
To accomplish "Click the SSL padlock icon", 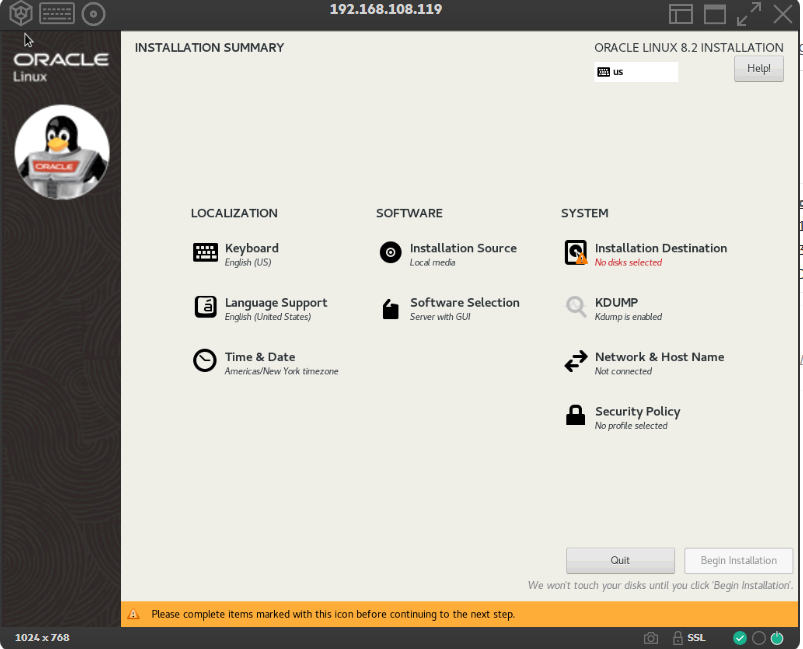I will pyautogui.click(x=678, y=638).
